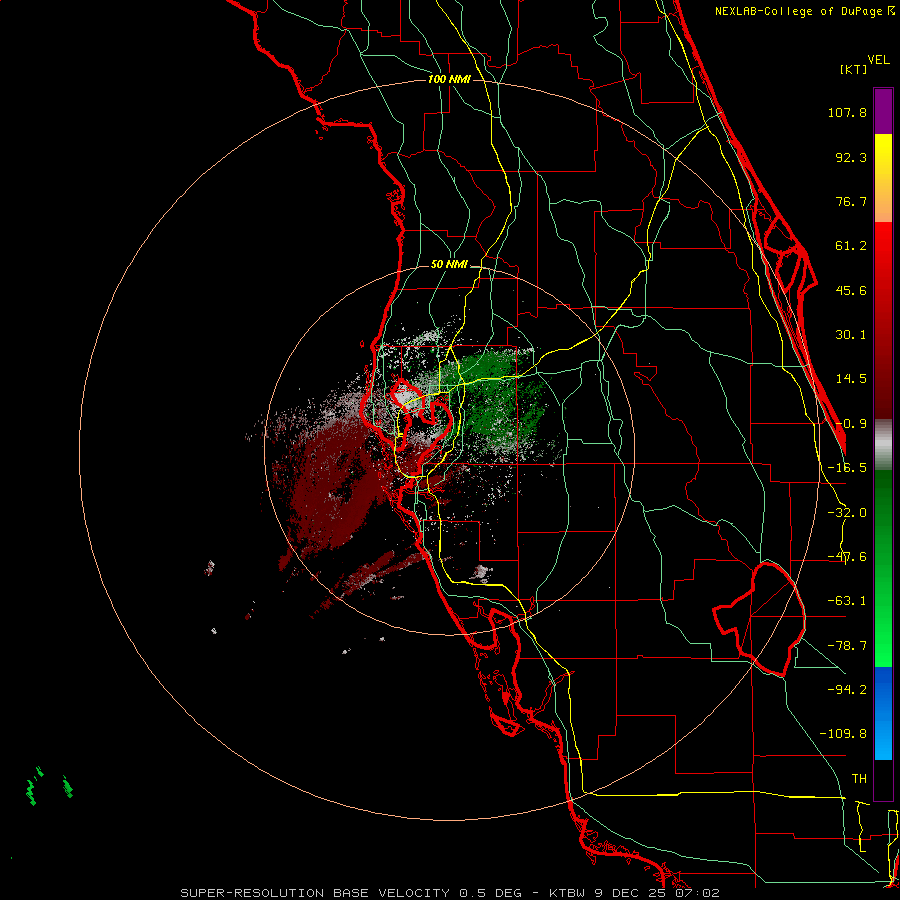
Task: Click the -0.9 value on velocity scale
Action: pos(851,424)
